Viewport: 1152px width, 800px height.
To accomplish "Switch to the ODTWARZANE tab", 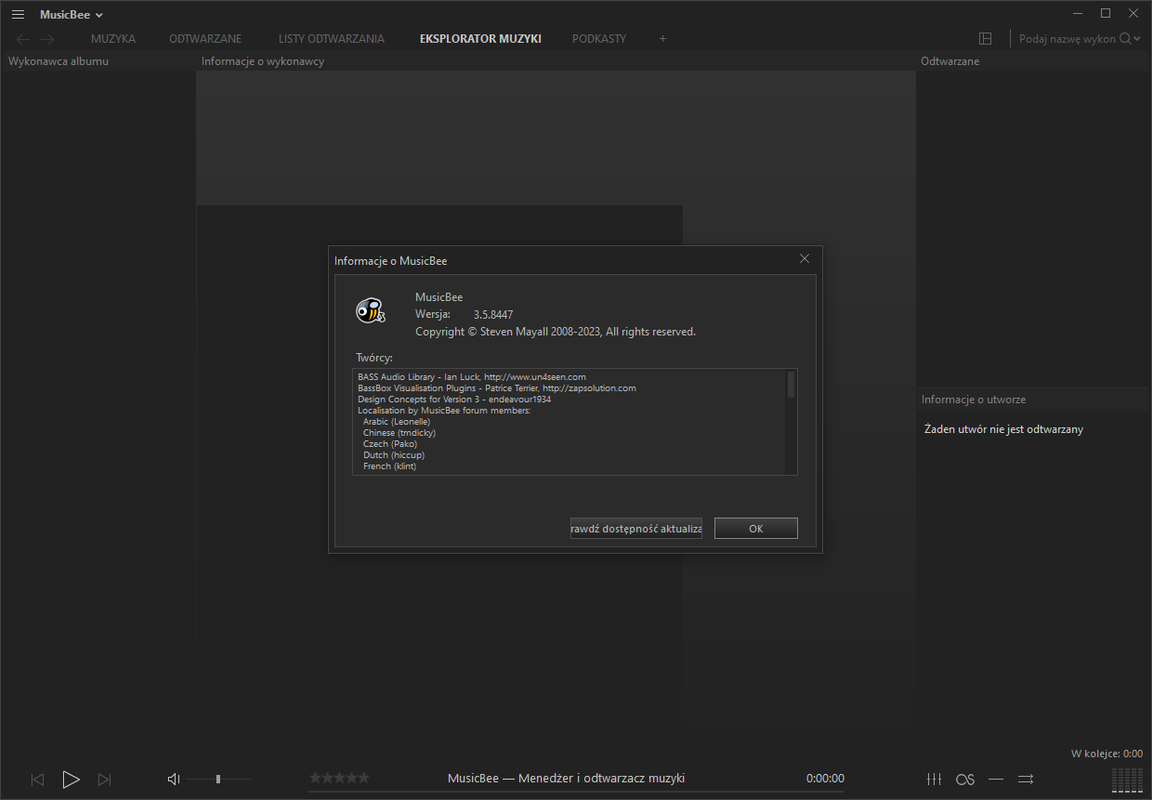I will [205, 39].
